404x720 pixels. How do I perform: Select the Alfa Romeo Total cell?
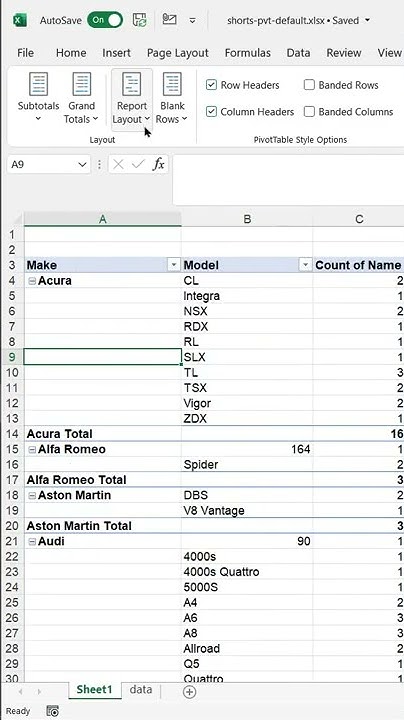coord(102,479)
